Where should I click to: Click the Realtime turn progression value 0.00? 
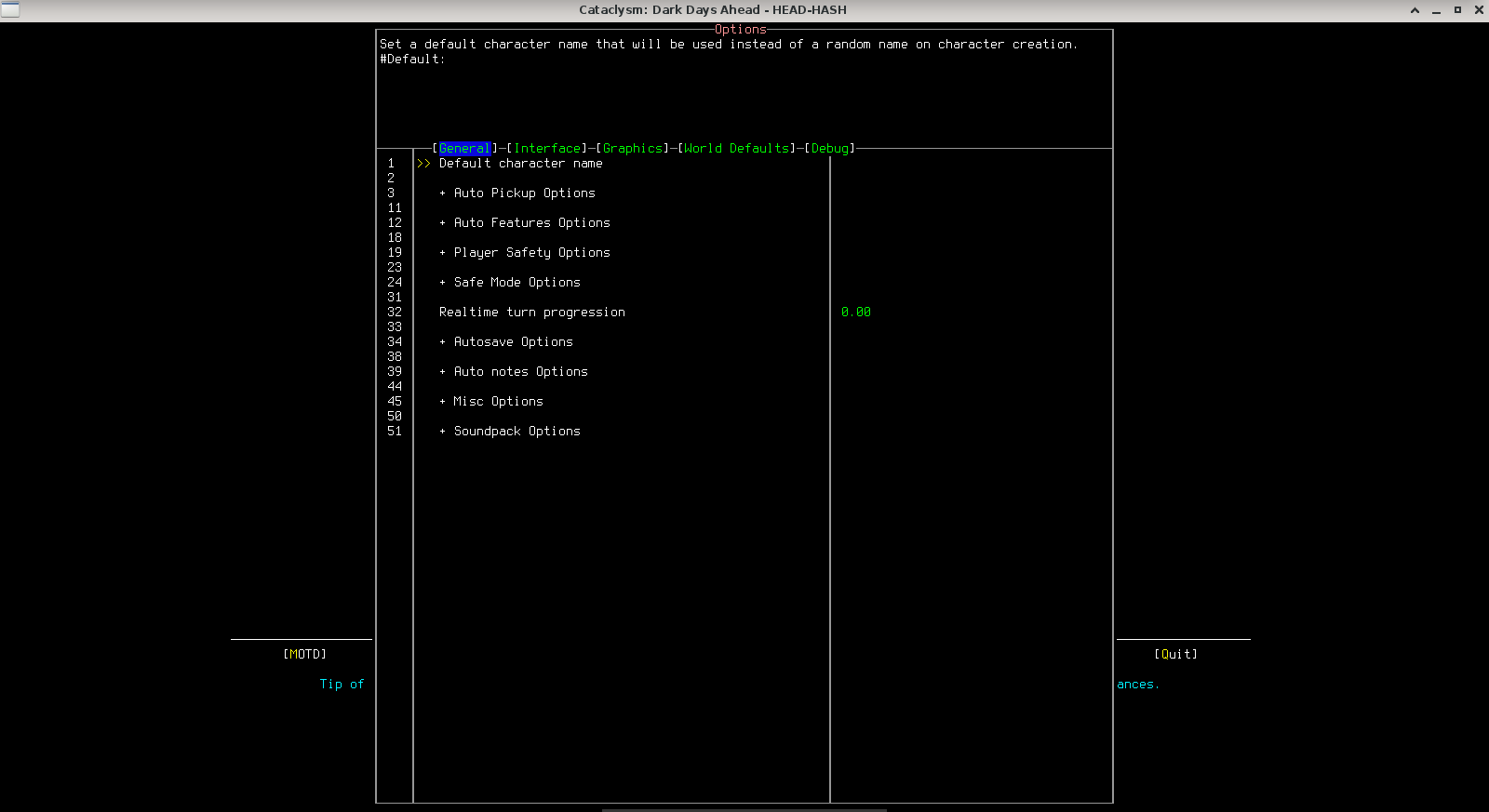(x=856, y=313)
